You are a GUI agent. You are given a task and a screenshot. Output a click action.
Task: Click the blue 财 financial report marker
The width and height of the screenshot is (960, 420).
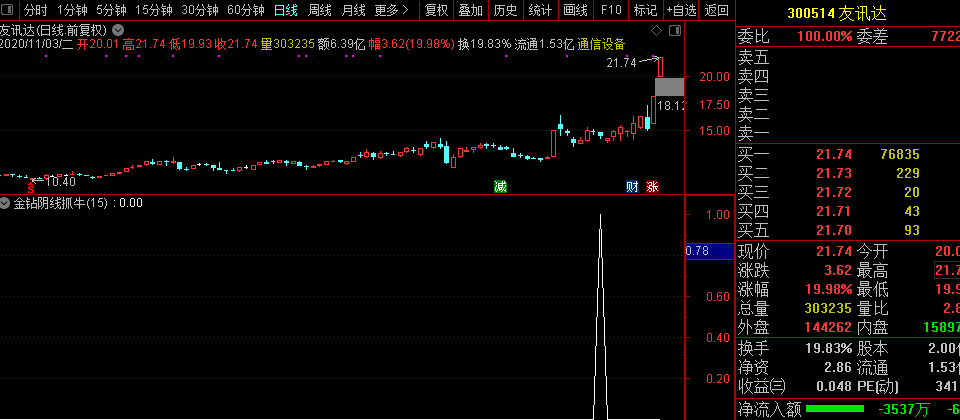click(x=632, y=186)
